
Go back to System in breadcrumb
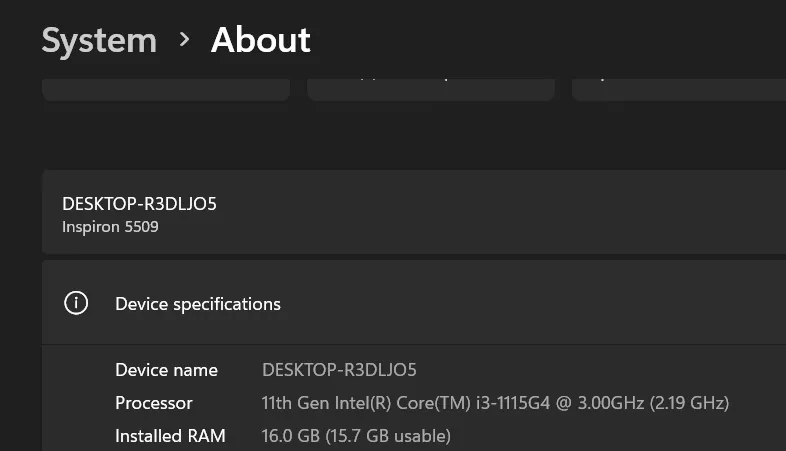pyautogui.click(x=99, y=40)
